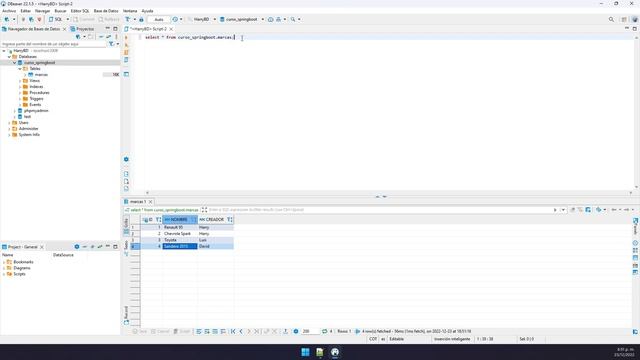Screen dimensions: 640x360
Task: Click the search magnifier at top right
Action: tap(611, 19)
